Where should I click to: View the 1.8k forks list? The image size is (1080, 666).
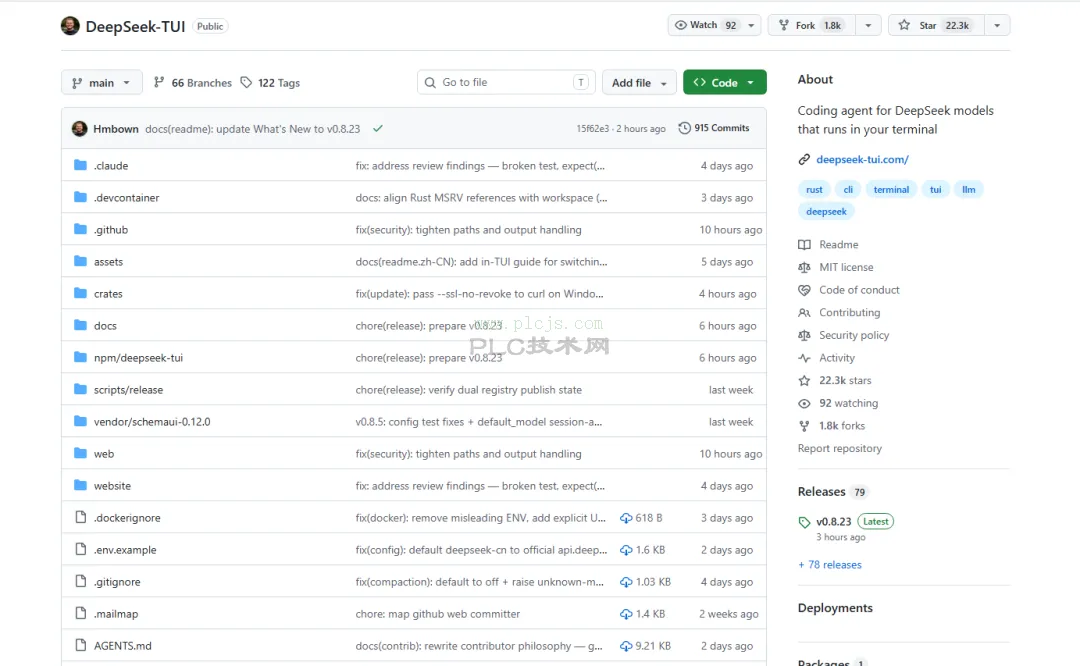coord(842,426)
